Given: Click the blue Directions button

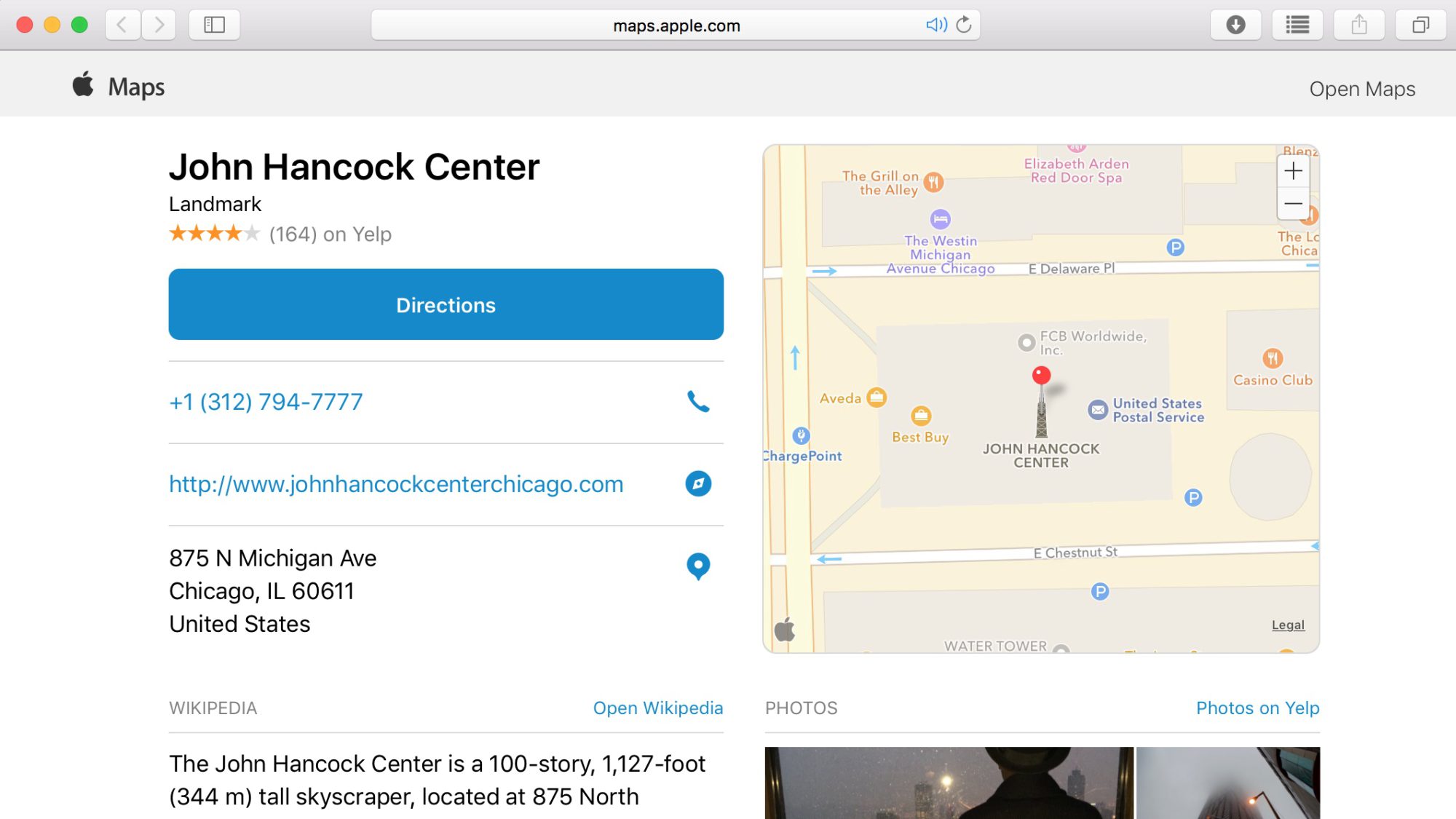Looking at the screenshot, I should [x=446, y=304].
